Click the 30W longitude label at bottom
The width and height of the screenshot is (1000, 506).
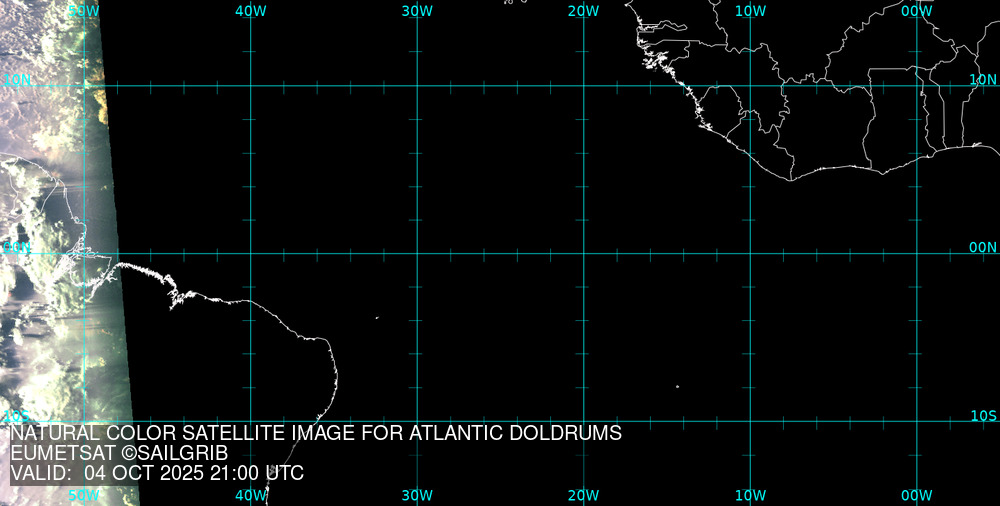(417, 495)
